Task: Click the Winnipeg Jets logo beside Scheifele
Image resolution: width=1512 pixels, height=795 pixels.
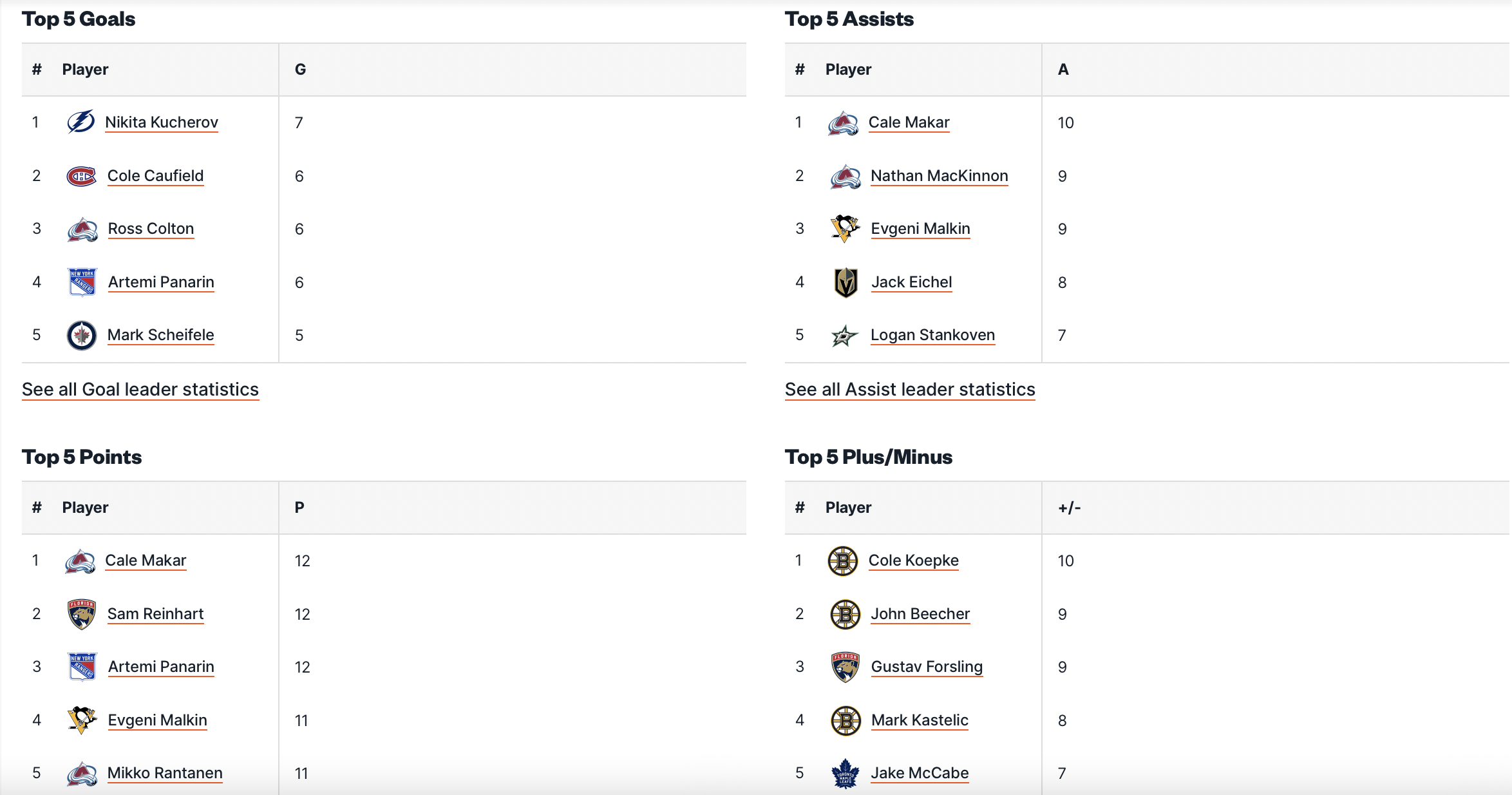Action: (x=82, y=335)
